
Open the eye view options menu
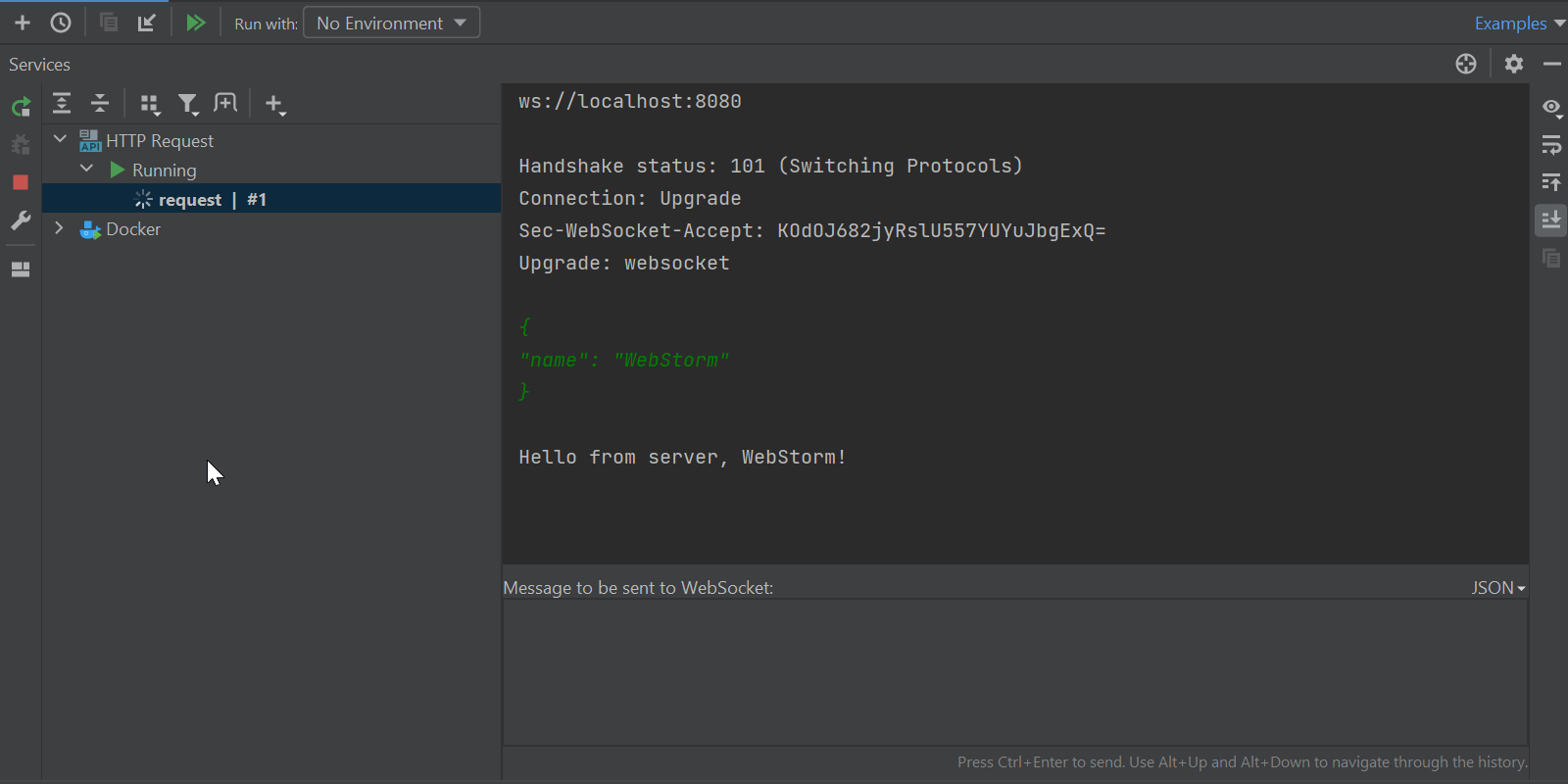1551,108
